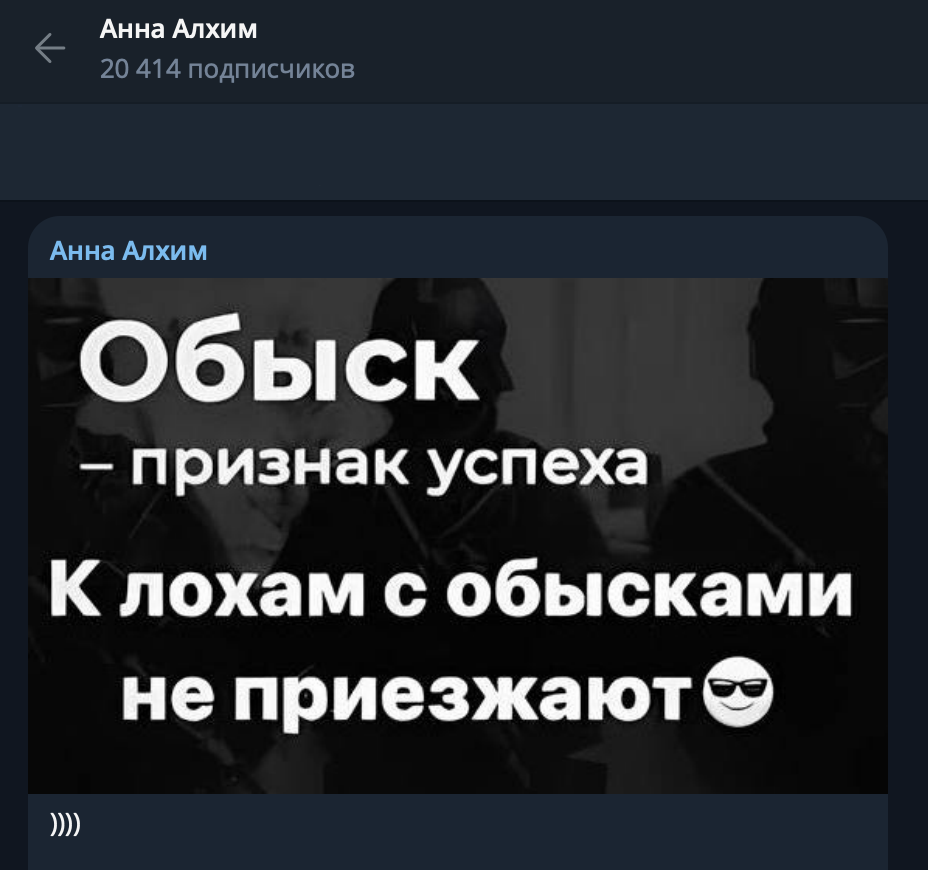This screenshot has width=928, height=870.
Task: Open the Обыск meme image in viewer
Action: click(457, 536)
